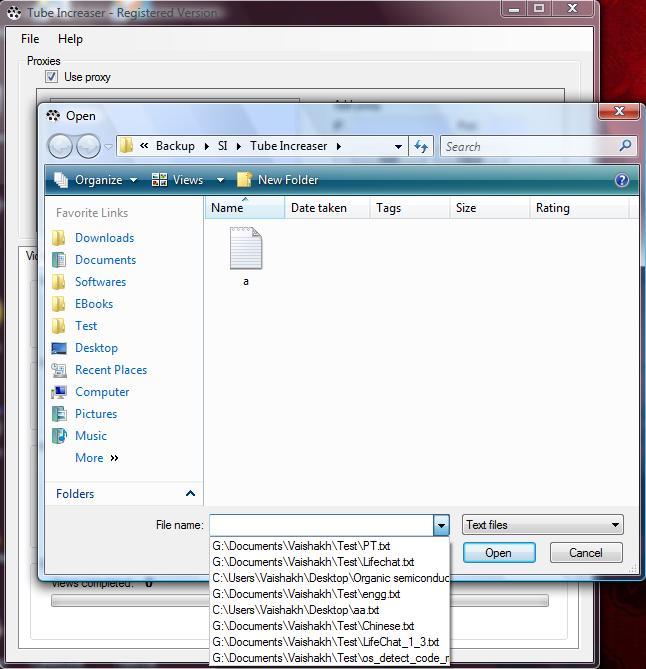Click the Computer icon in Favorite Links
Image resolution: width=646 pixels, height=669 pixels.
click(59, 392)
